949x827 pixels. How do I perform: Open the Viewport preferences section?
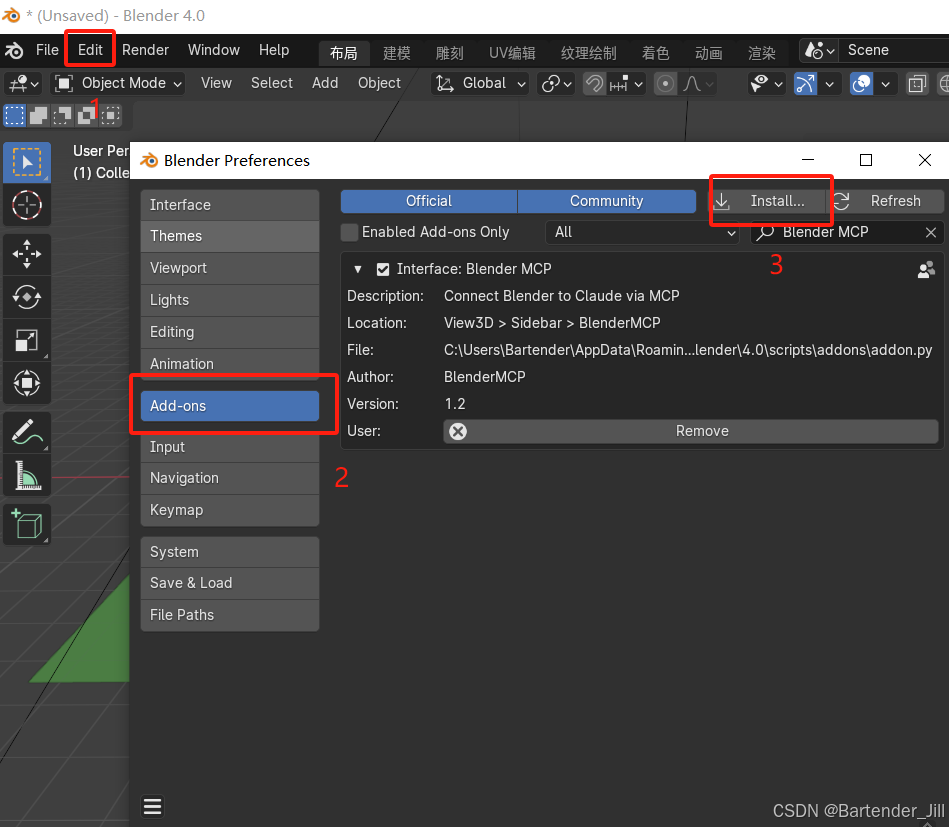[230, 268]
